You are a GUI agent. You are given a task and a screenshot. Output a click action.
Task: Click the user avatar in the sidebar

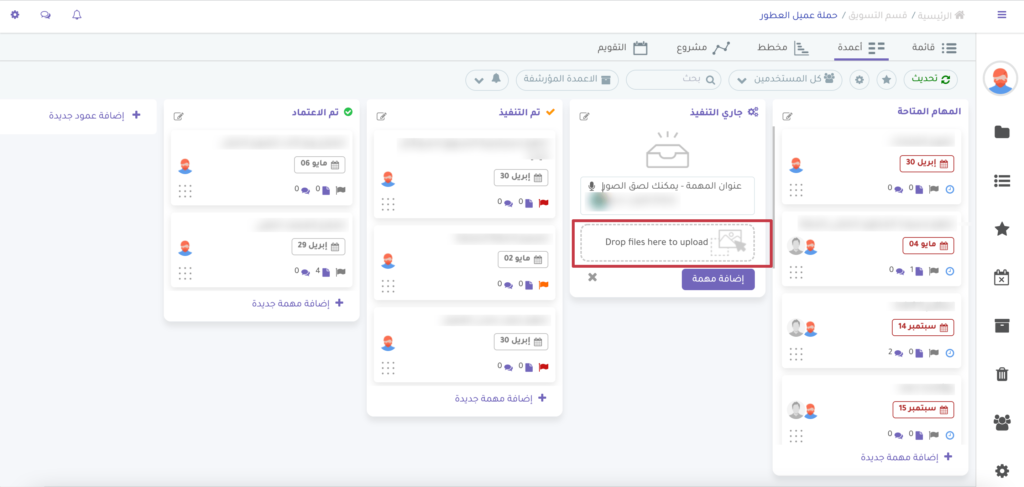point(1000,78)
